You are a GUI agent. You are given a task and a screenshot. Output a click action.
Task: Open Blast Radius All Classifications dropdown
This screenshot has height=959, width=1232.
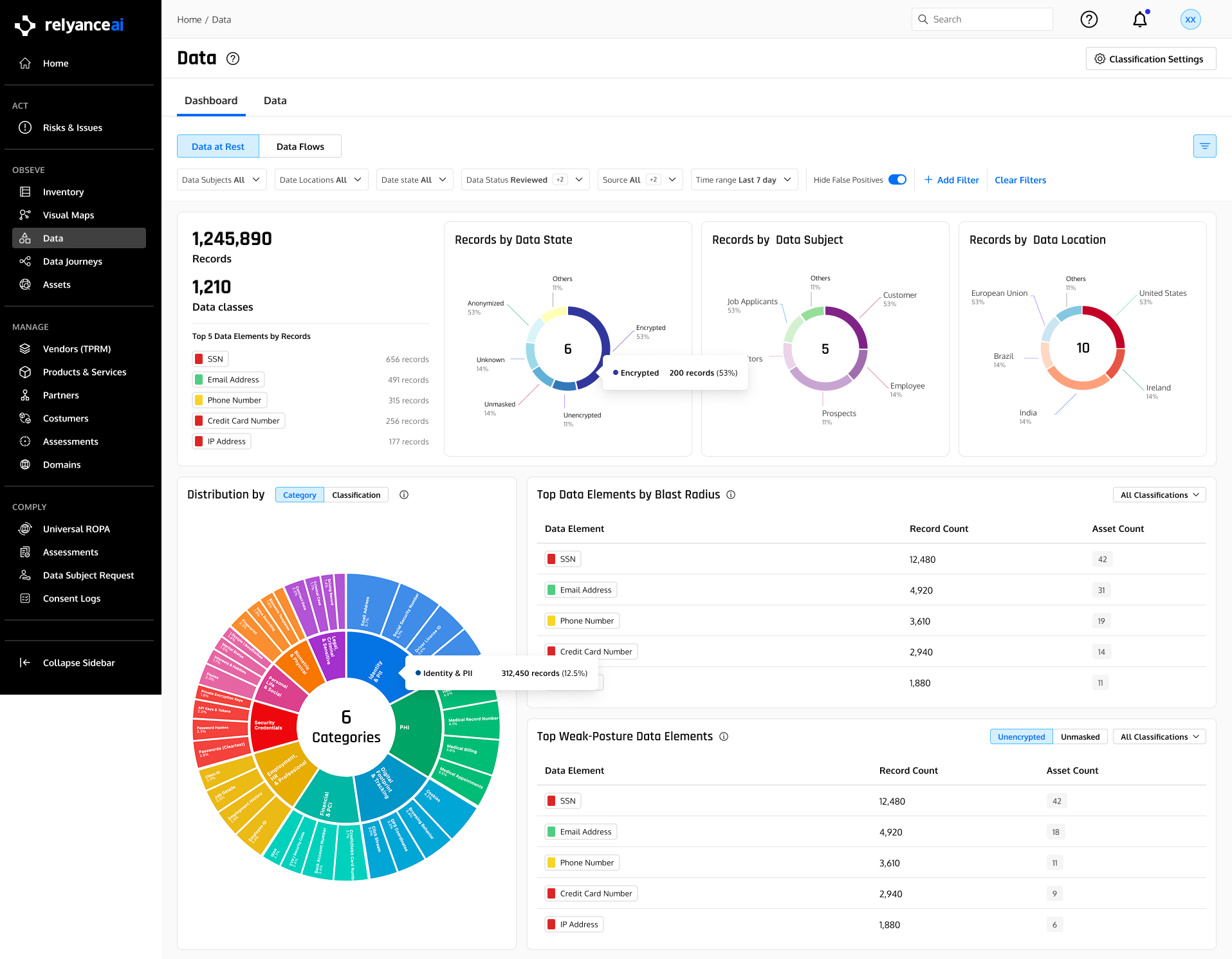[1159, 495]
